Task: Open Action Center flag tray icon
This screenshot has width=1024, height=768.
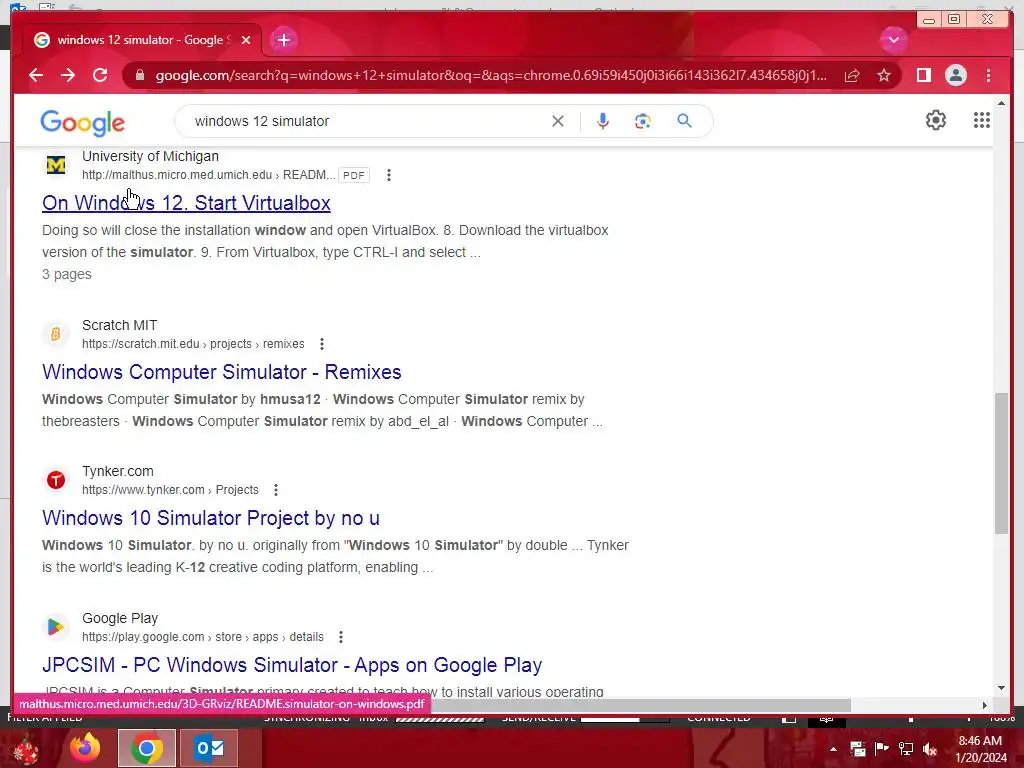Action: (x=882, y=749)
